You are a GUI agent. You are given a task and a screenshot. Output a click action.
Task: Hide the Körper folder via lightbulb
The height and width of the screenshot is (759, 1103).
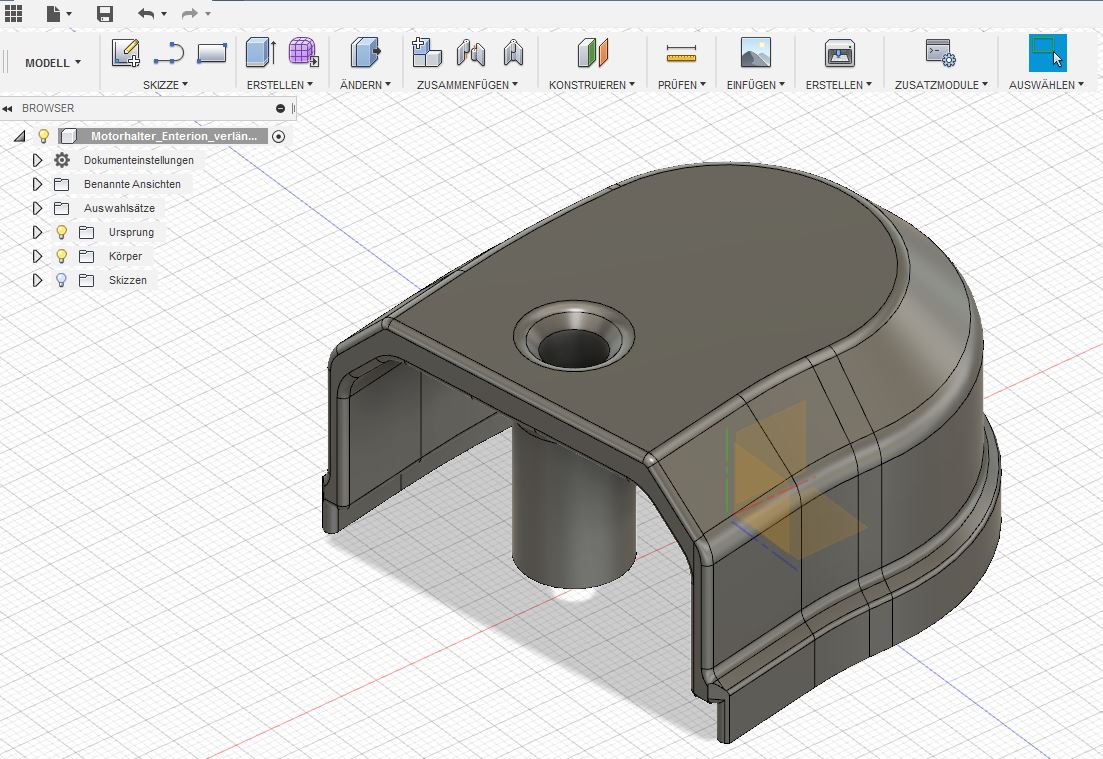point(61,256)
